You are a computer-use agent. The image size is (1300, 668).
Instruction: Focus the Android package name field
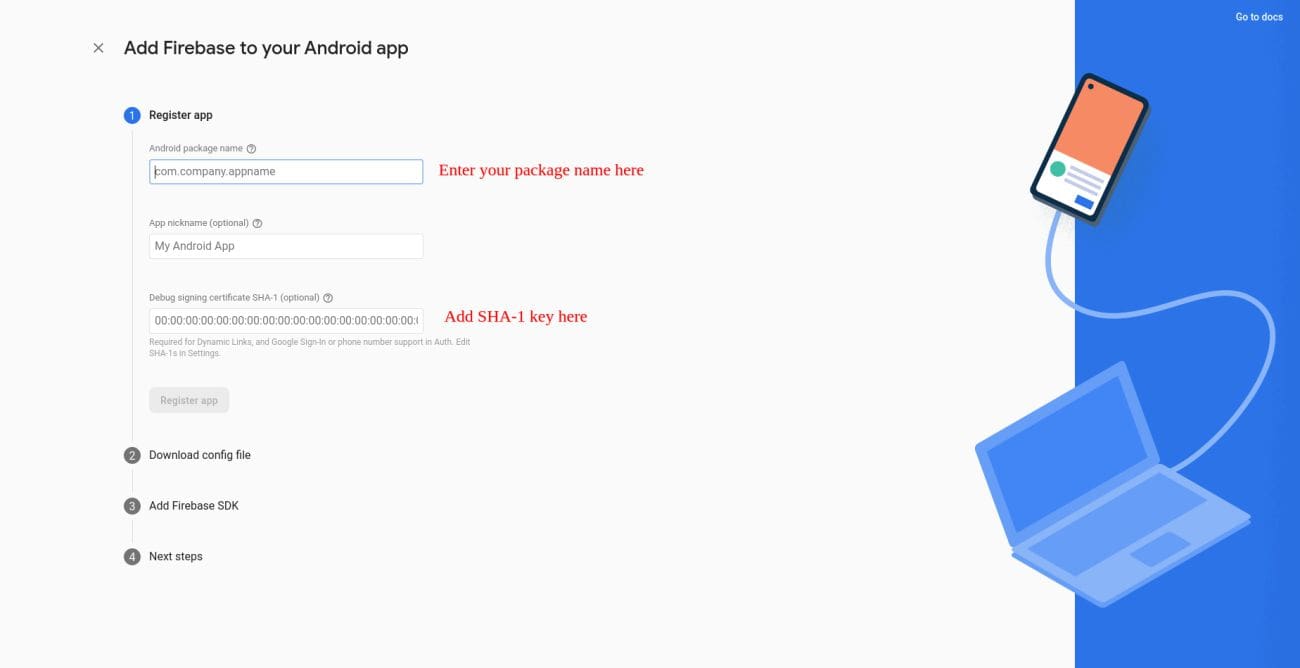tap(286, 172)
